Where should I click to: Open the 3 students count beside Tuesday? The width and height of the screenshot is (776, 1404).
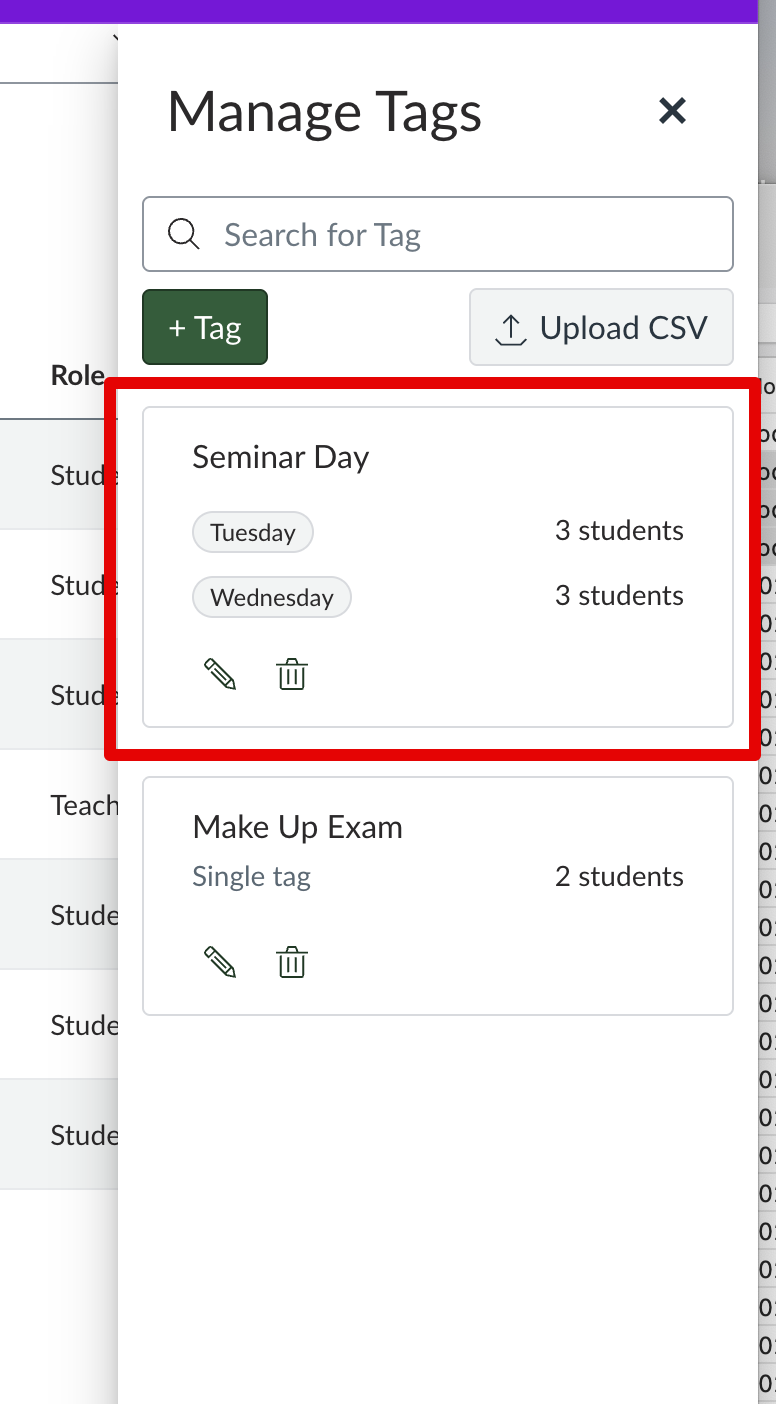coord(619,530)
